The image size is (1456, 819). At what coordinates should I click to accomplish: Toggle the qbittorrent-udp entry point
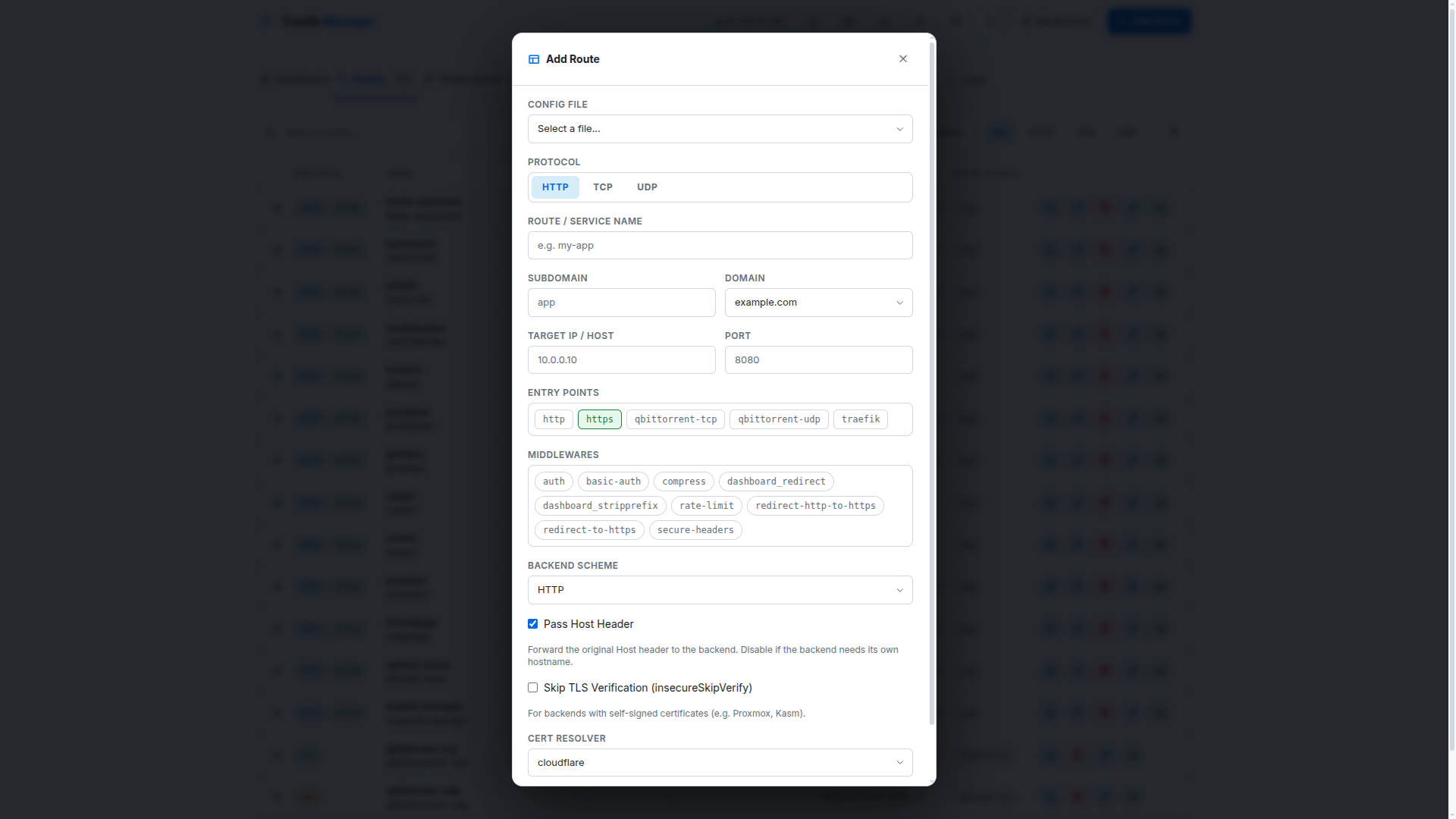click(x=779, y=419)
